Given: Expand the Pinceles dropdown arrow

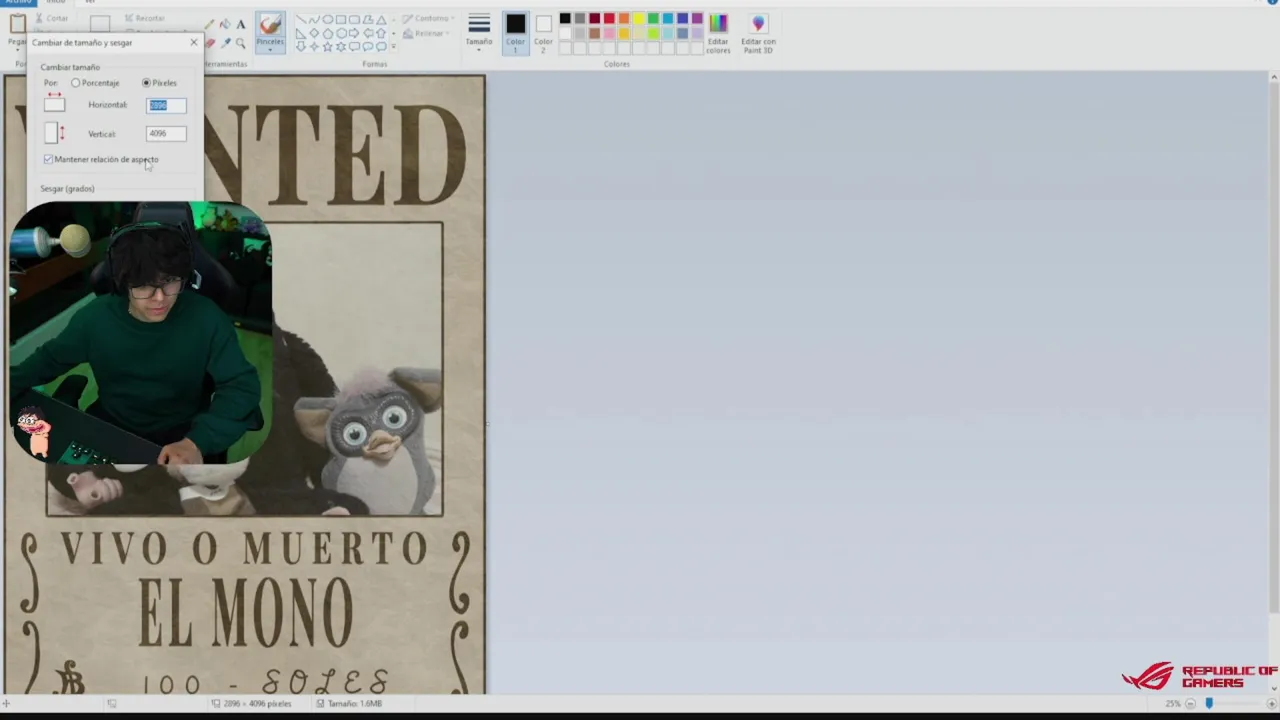Looking at the screenshot, I should pos(270,50).
